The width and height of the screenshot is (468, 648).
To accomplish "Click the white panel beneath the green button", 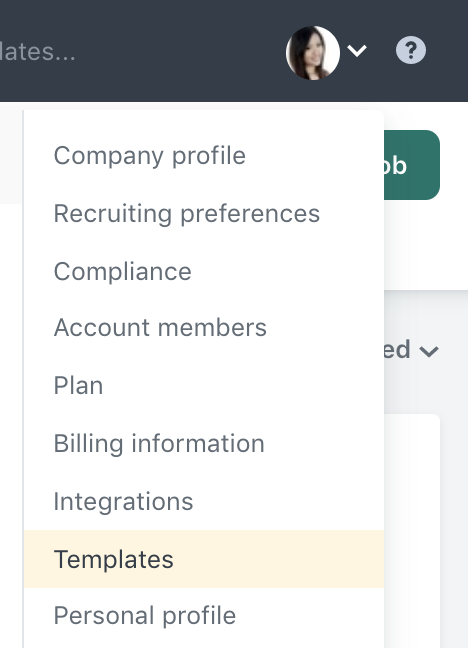I will coord(426,248).
